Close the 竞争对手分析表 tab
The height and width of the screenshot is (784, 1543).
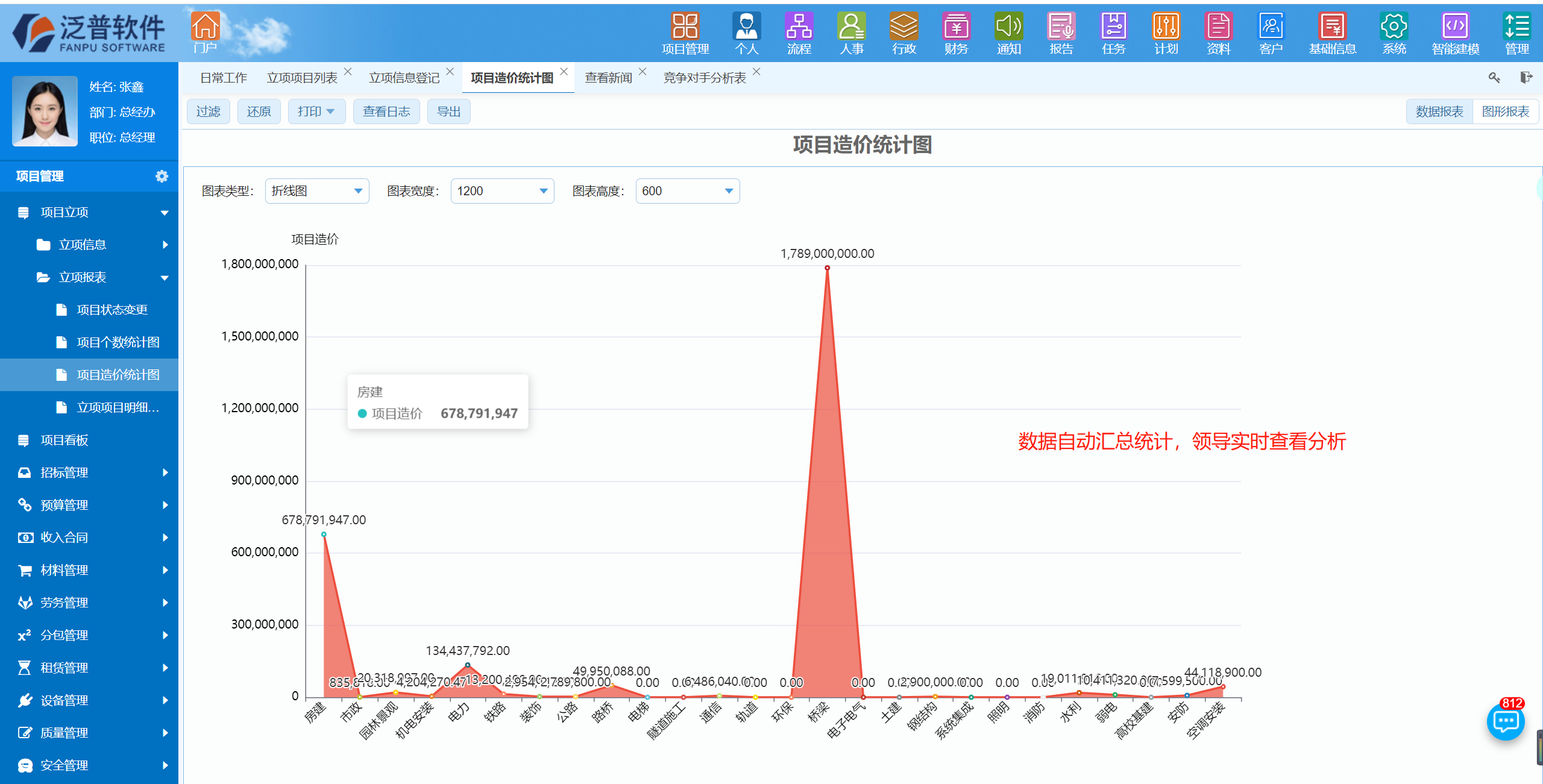756,72
